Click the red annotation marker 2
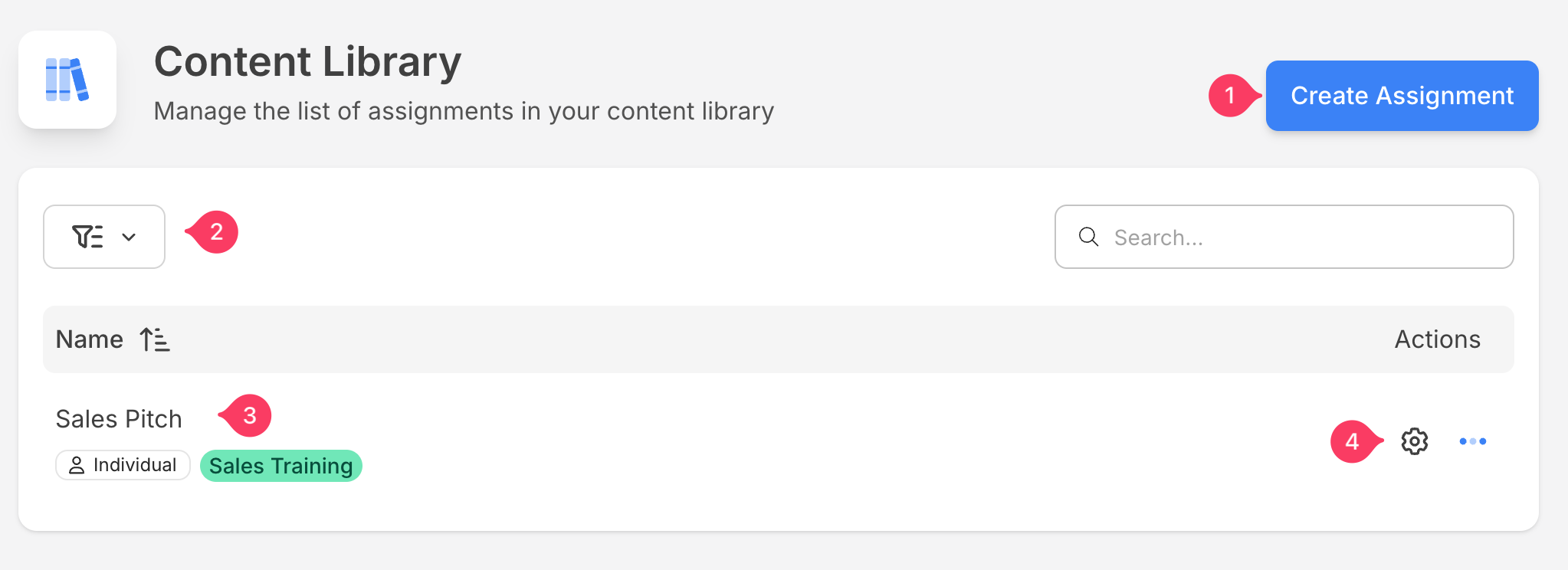Screen dimensions: 1568x570 (x=216, y=232)
